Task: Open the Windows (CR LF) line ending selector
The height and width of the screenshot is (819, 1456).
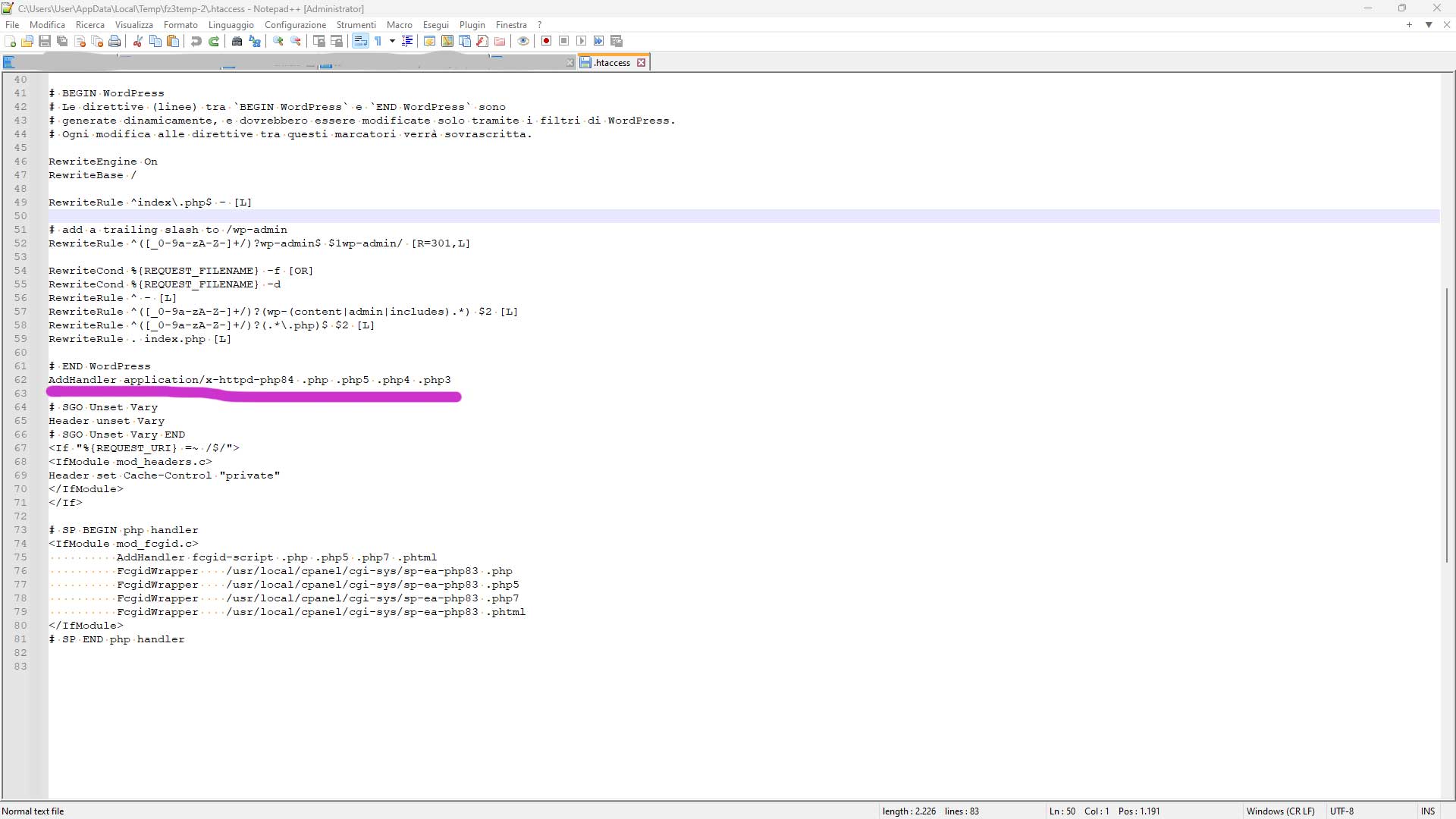Action: [x=1280, y=811]
